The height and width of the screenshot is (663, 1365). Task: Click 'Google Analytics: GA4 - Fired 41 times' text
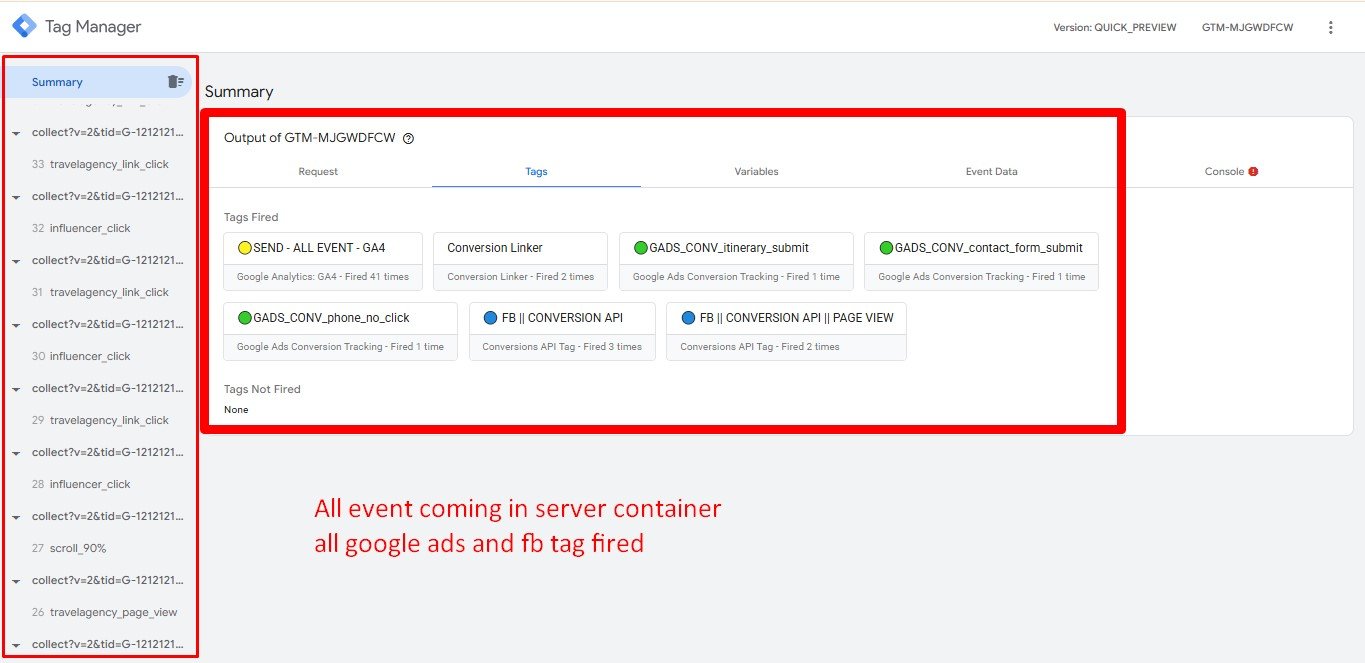click(x=323, y=277)
